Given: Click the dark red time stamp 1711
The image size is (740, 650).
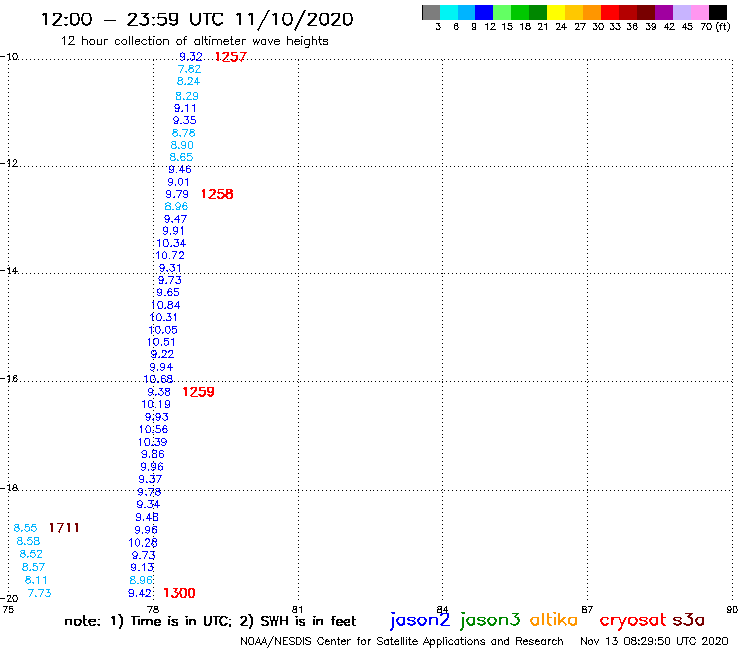Looking at the screenshot, I should click(64, 528).
